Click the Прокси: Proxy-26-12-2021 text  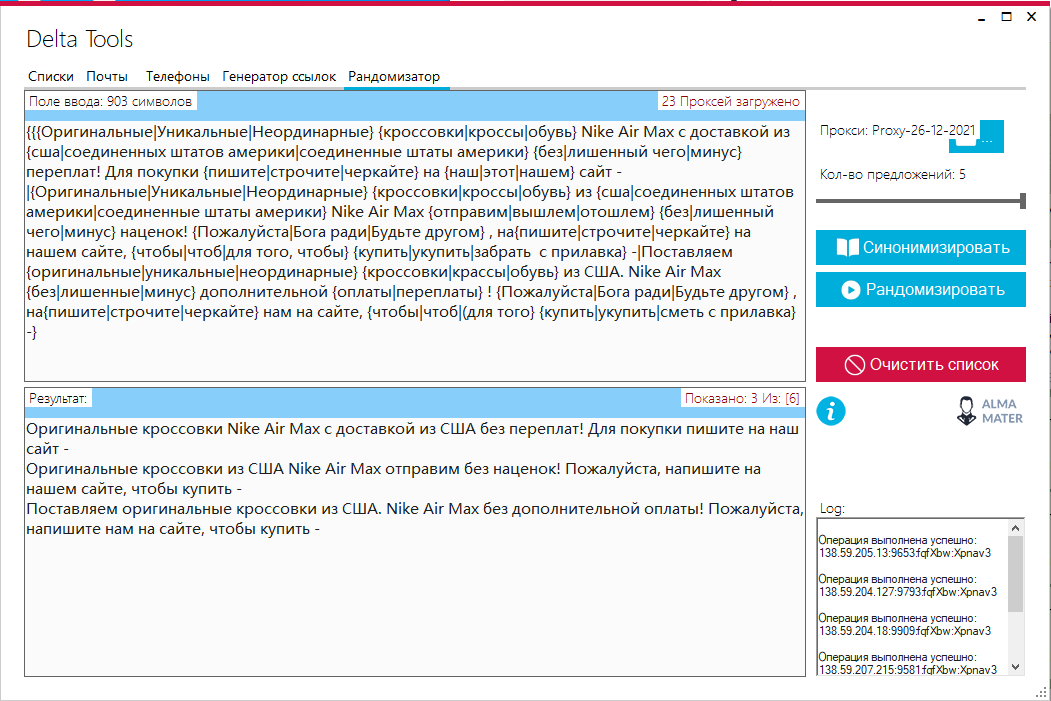[897, 131]
